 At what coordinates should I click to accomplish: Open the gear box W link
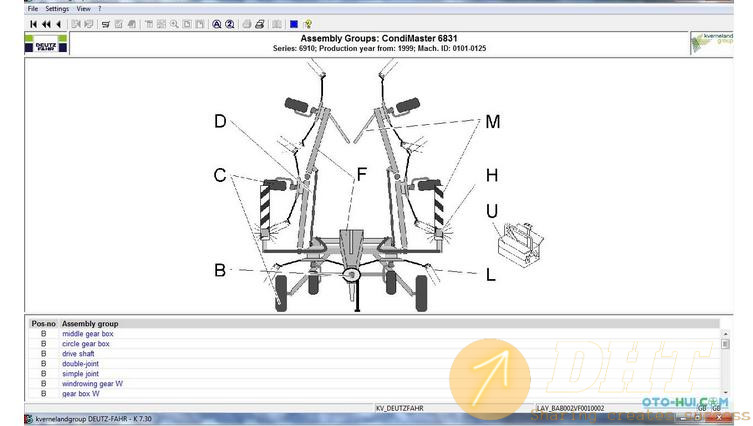click(81, 394)
